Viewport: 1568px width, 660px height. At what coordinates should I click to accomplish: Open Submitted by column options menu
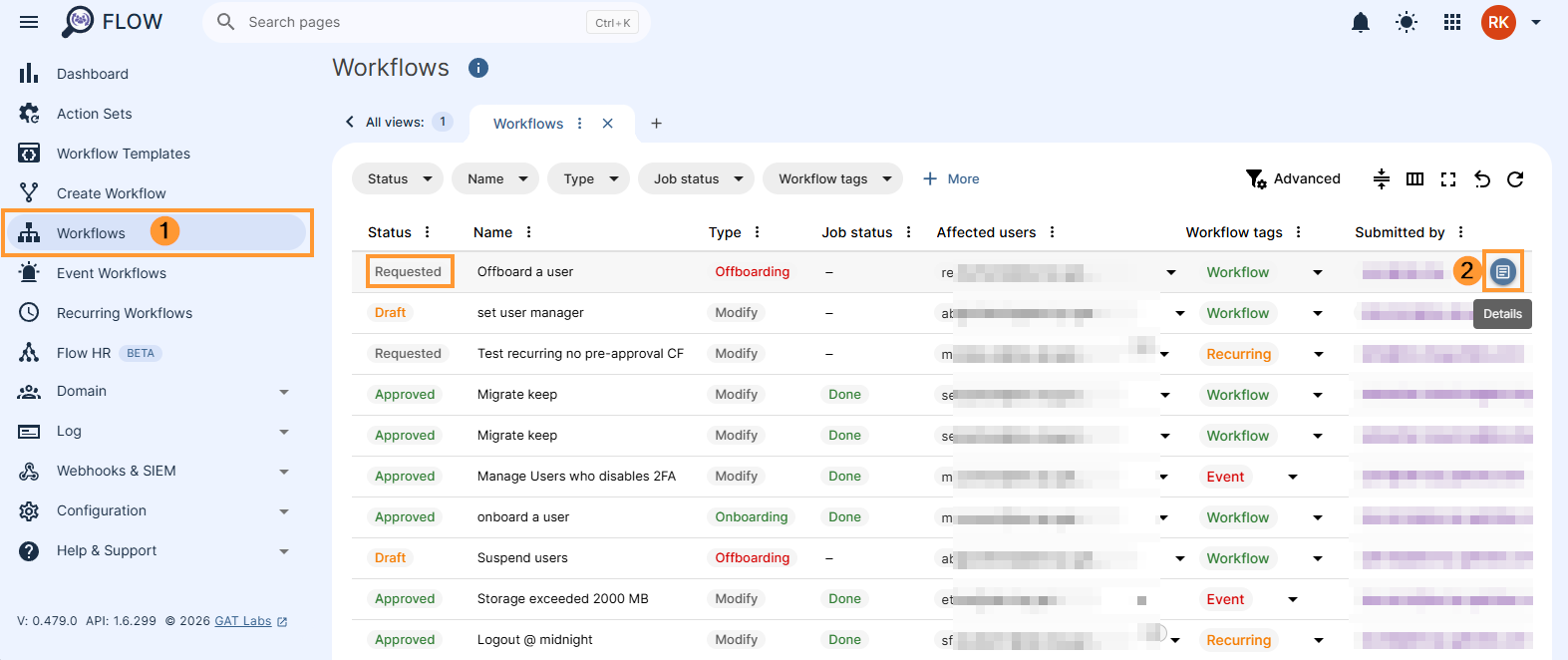(1461, 232)
